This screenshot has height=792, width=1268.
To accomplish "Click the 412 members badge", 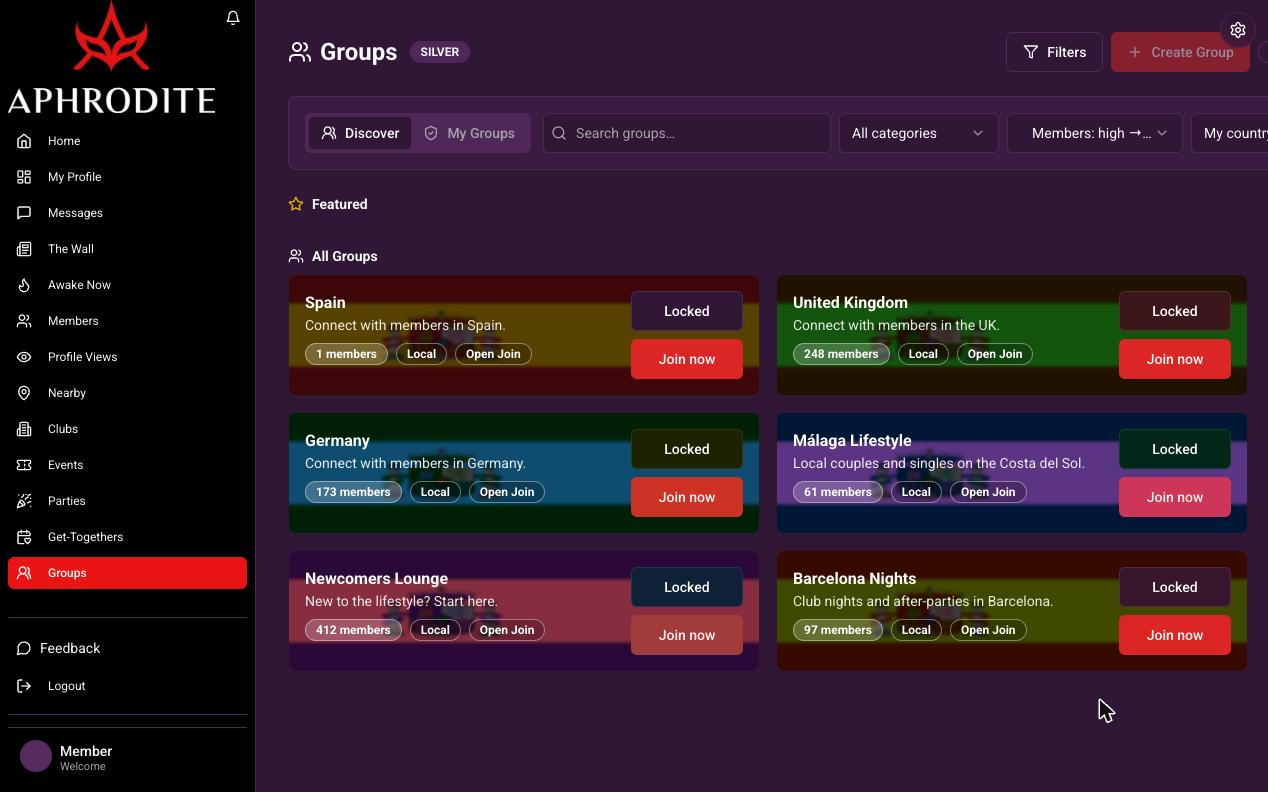I will pos(353,630).
